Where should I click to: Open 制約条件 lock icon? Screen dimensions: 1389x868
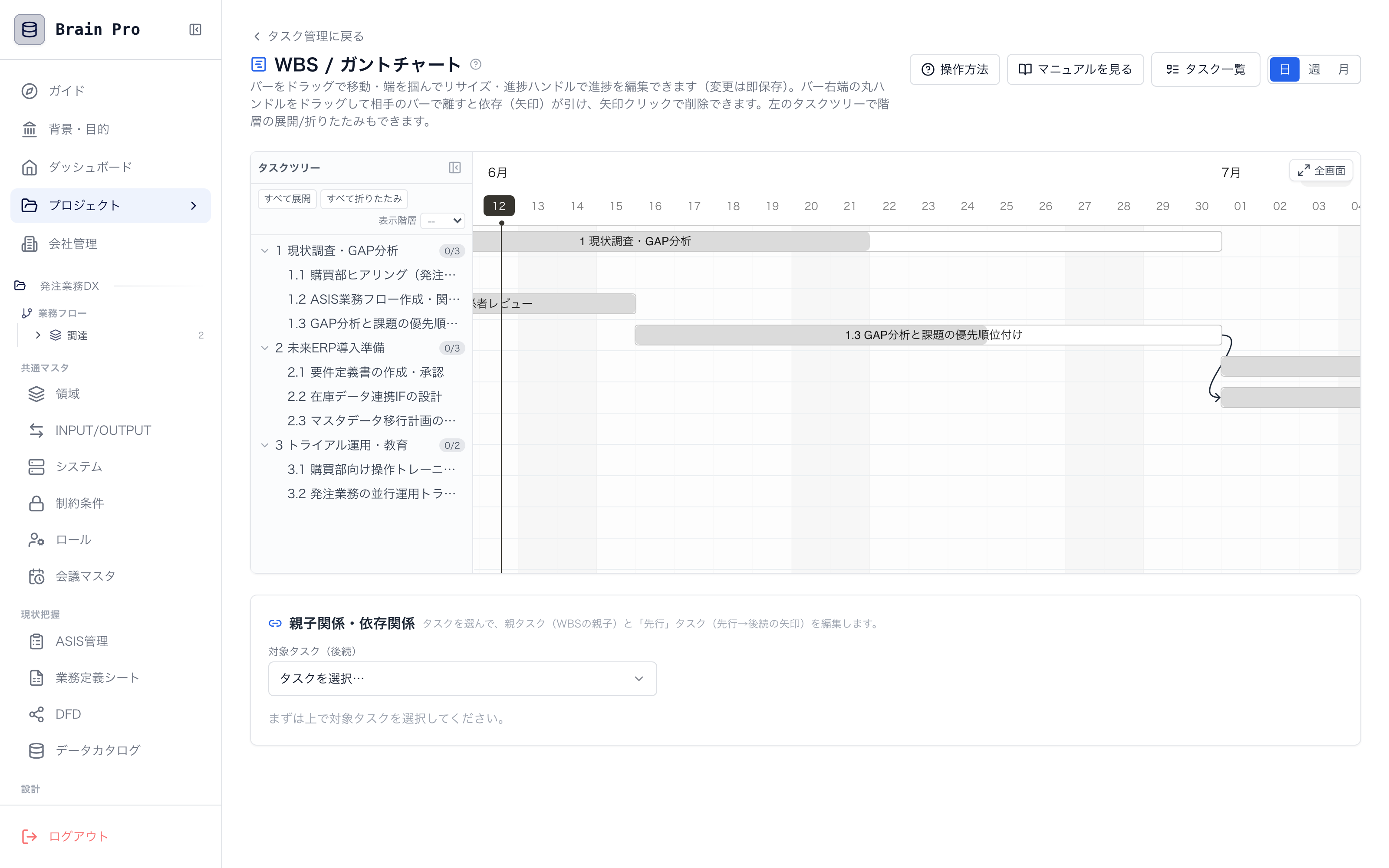click(x=36, y=503)
